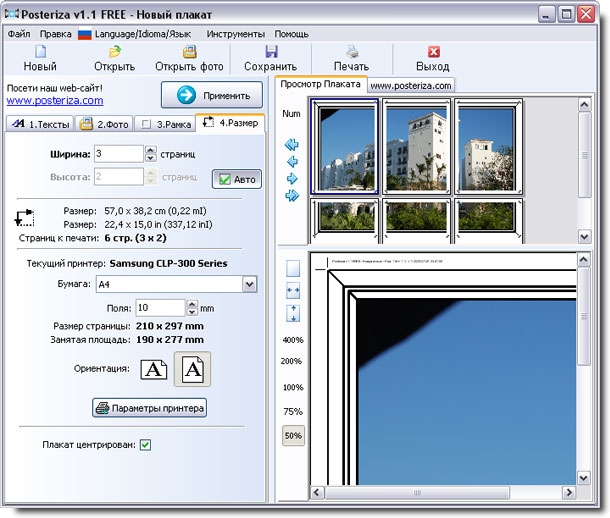Increase Поля margin with up spinner
Viewport: 610px width, 518px height.
pyautogui.click(x=192, y=304)
